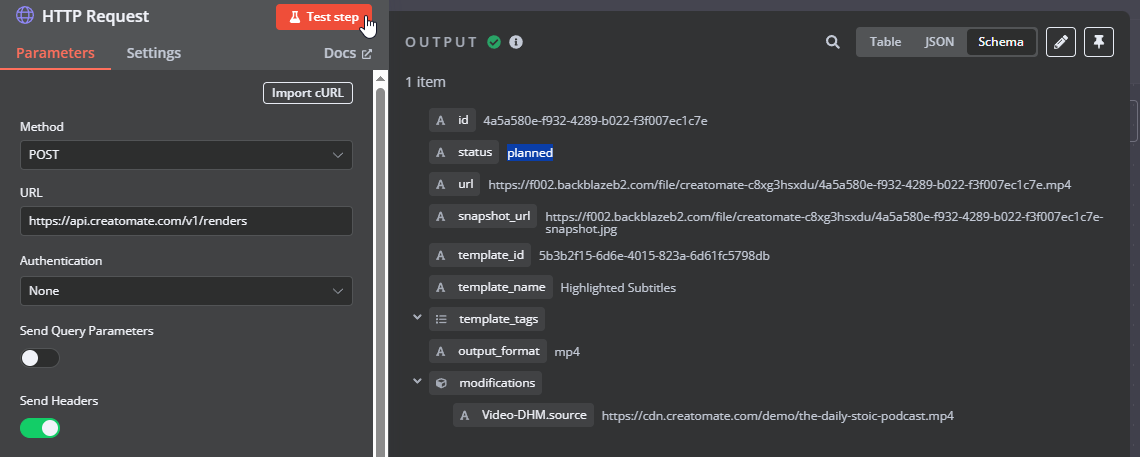Select the Schema output view

(1000, 42)
